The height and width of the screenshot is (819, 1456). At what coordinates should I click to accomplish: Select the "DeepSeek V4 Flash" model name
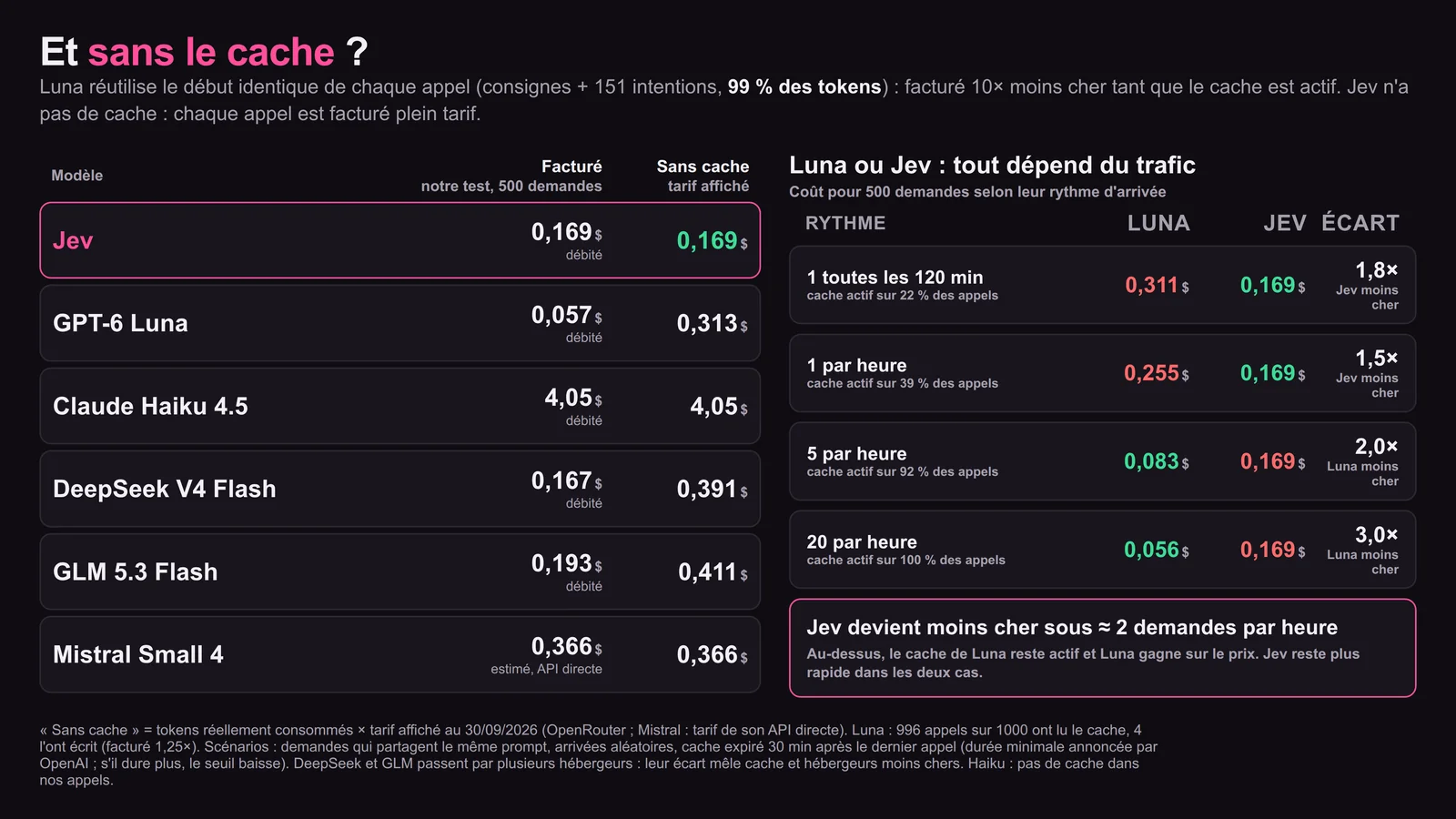pyautogui.click(x=164, y=489)
